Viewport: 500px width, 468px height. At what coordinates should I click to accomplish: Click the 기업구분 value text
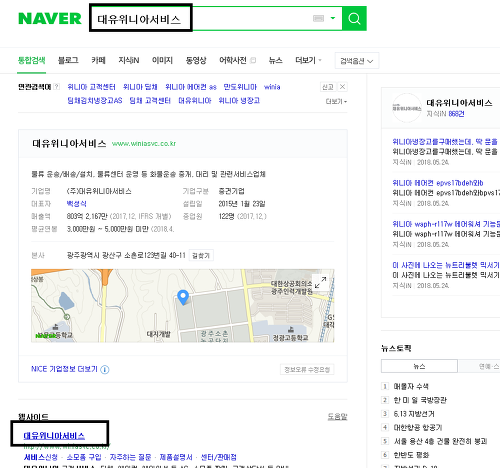[x=231, y=191]
